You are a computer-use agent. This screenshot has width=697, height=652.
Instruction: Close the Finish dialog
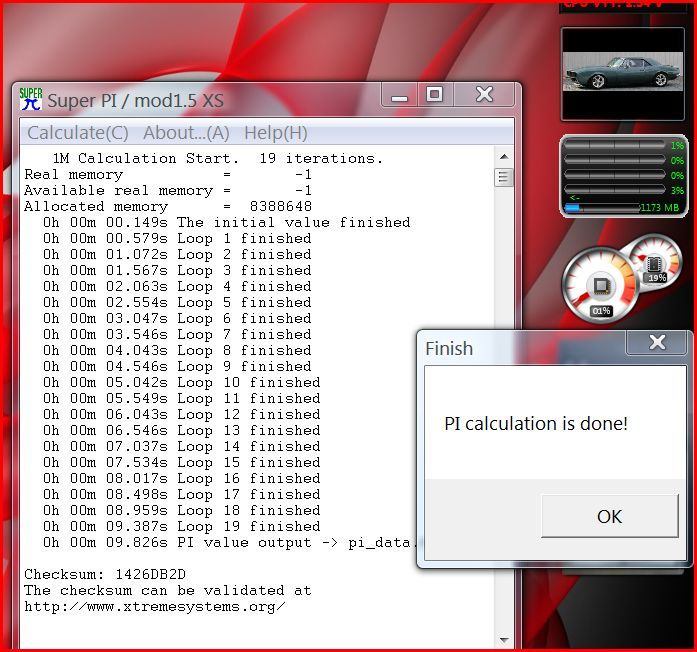(x=657, y=342)
